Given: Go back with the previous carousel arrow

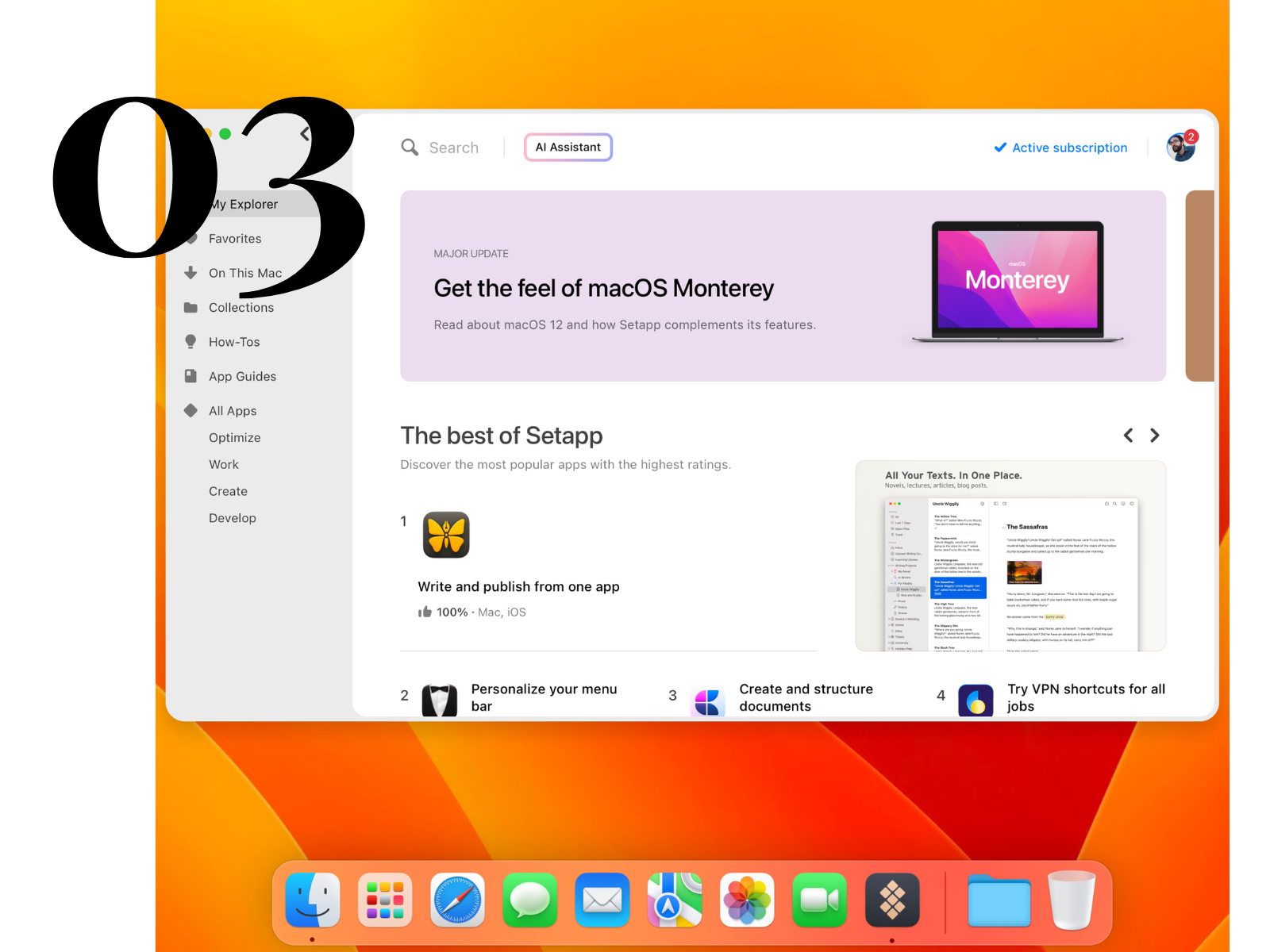Looking at the screenshot, I should click(1128, 435).
